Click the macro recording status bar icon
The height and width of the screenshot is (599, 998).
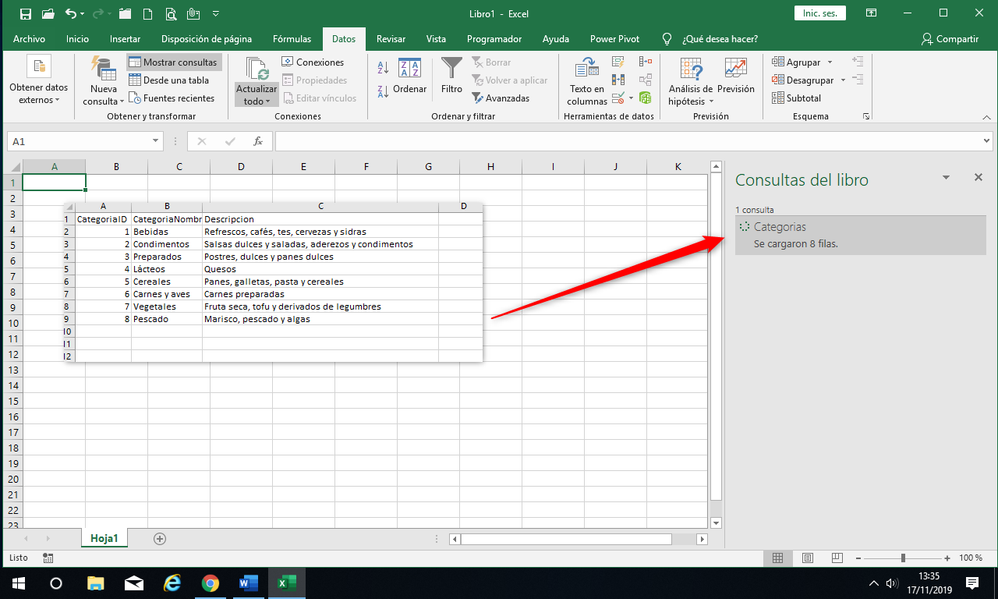48,558
